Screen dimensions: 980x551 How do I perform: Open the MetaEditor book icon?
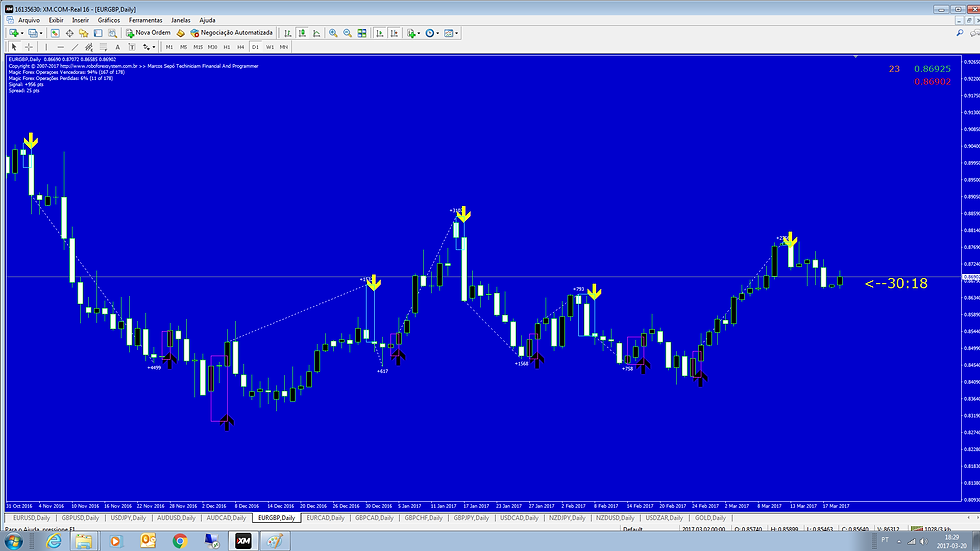coord(181,33)
